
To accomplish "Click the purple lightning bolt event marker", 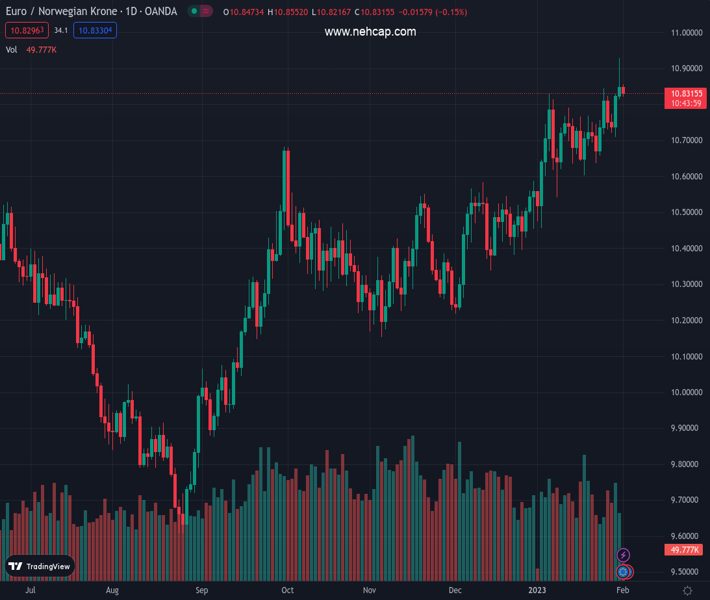I will pos(623,555).
